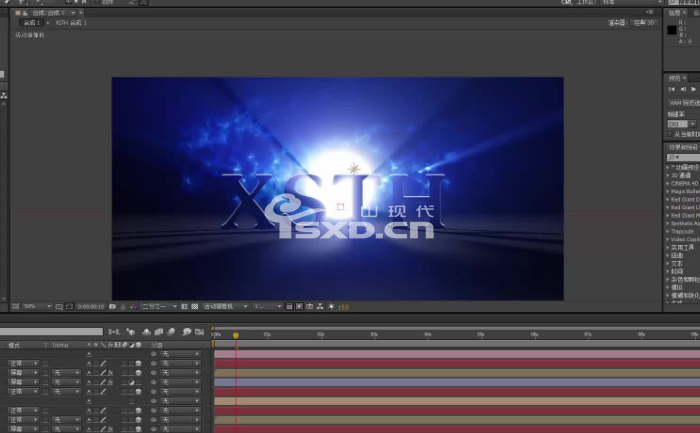The width and height of the screenshot is (700, 433).
Task: Expand the Magic Bullet effects category
Action: [x=668, y=192]
